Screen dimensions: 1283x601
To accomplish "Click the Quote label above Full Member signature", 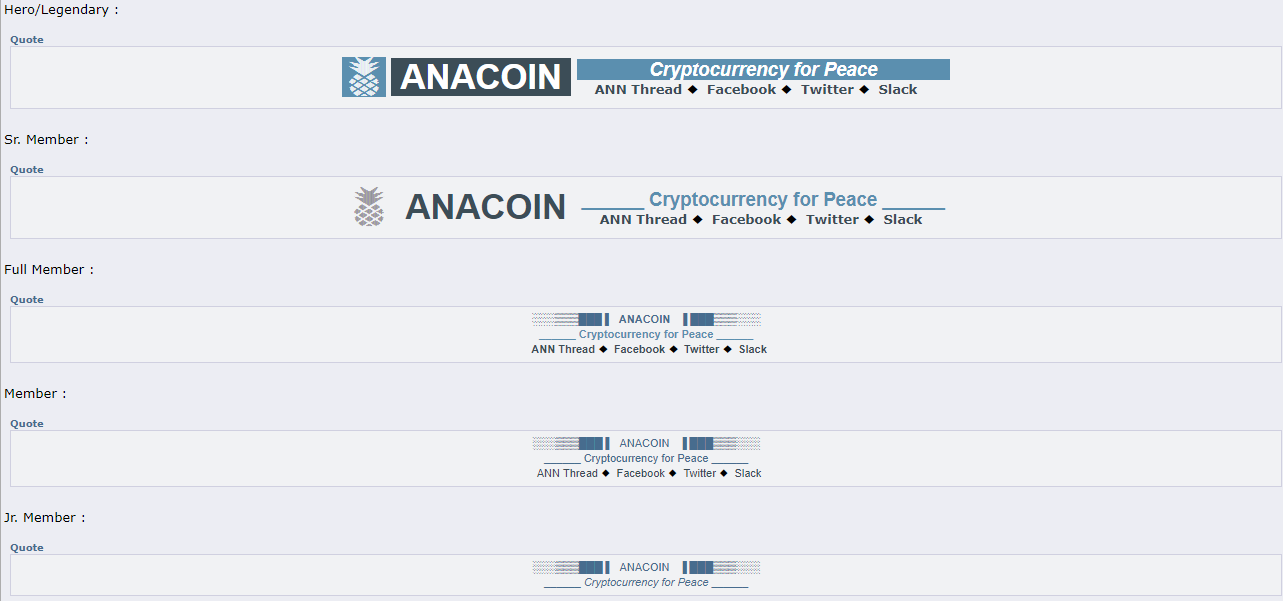I will (27, 300).
